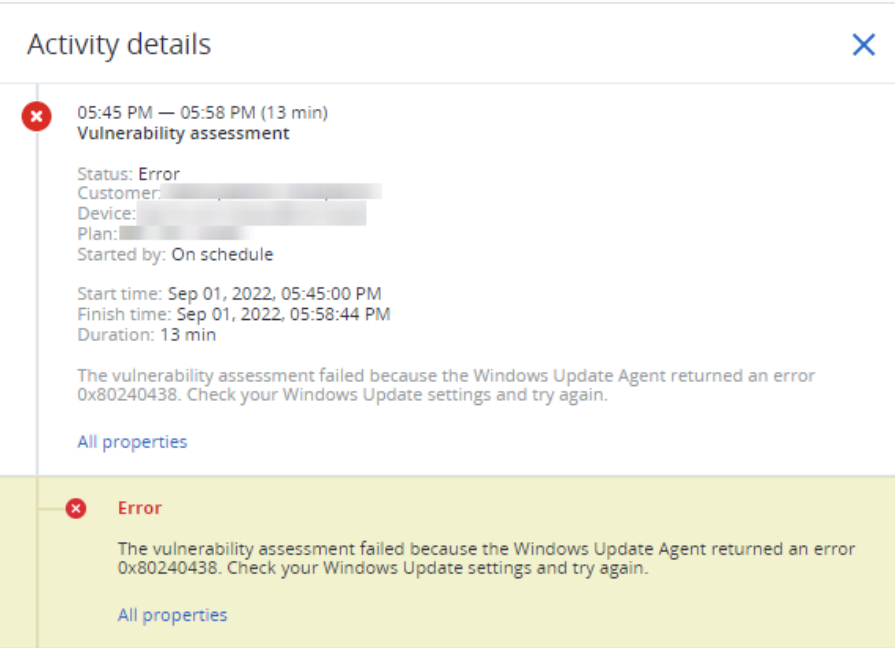Viewport: 895px width, 648px height.
Task: Click the 05:45 PM — 05:58 PM time range
Action: (203, 112)
